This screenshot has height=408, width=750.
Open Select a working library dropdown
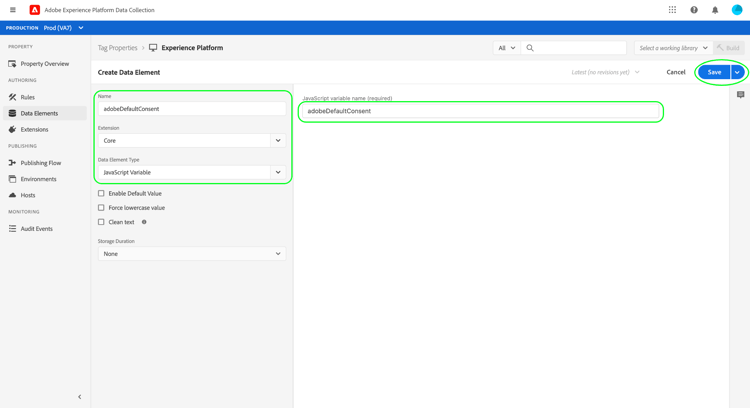click(673, 48)
